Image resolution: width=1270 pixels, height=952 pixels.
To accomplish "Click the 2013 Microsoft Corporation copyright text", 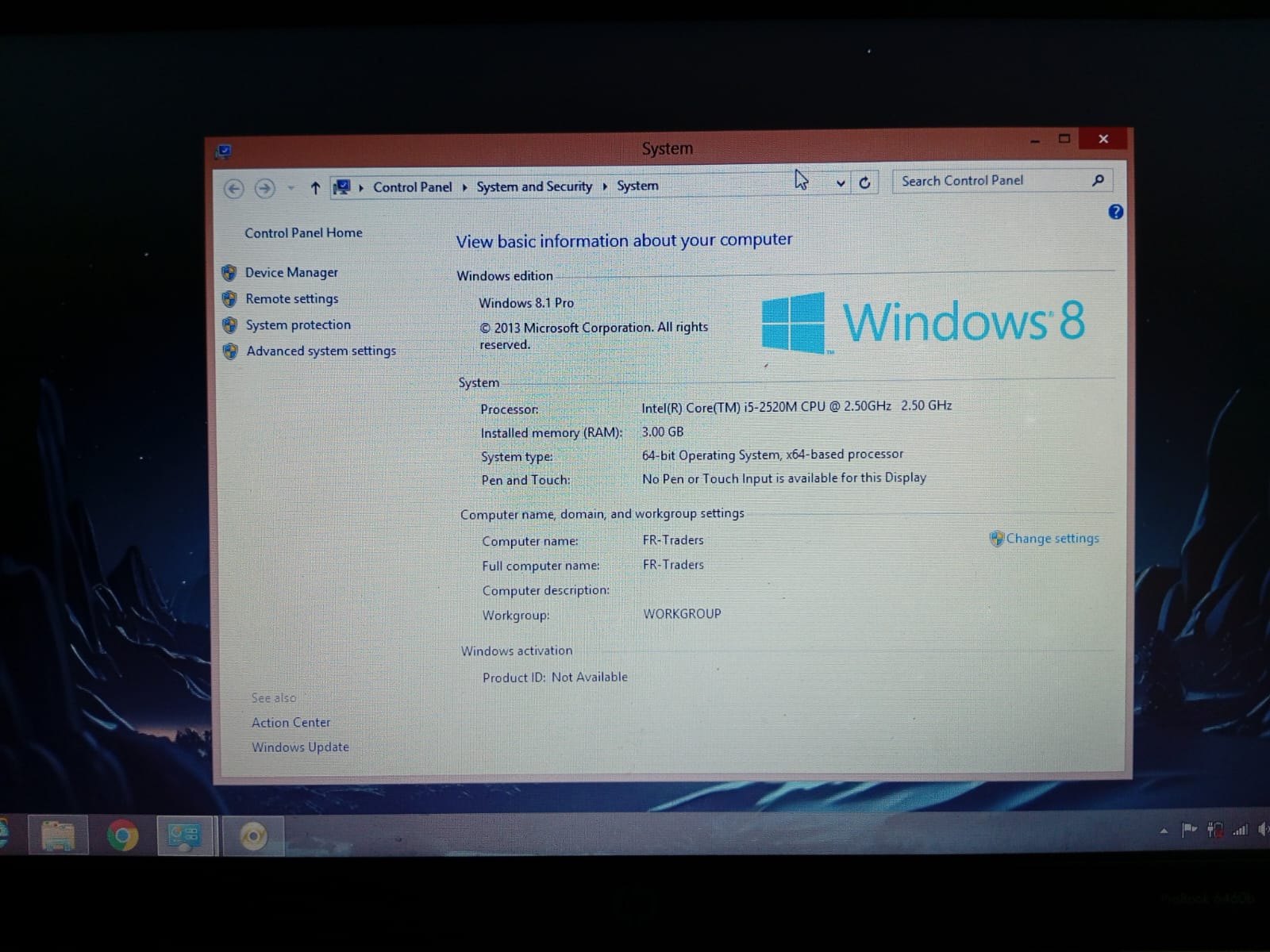I will pyautogui.click(x=594, y=336).
